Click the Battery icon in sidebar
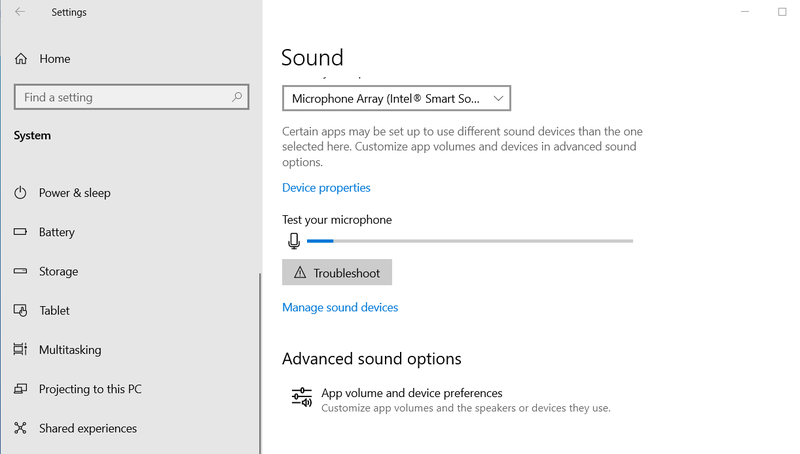The width and height of the screenshot is (800, 454). pos(20,232)
